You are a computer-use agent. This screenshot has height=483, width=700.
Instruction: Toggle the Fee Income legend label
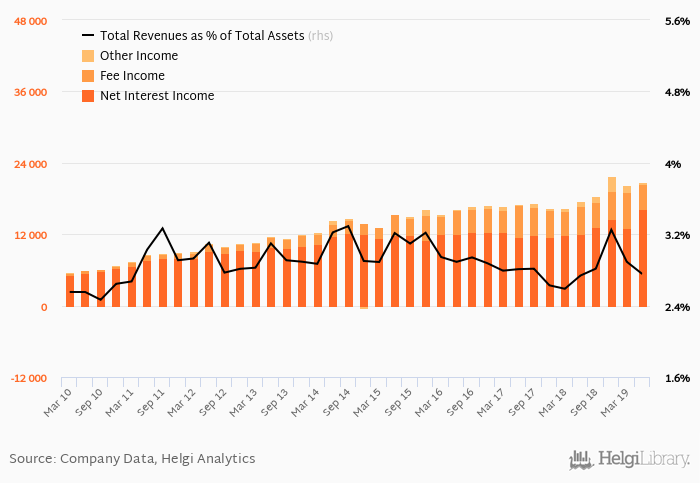pyautogui.click(x=132, y=76)
